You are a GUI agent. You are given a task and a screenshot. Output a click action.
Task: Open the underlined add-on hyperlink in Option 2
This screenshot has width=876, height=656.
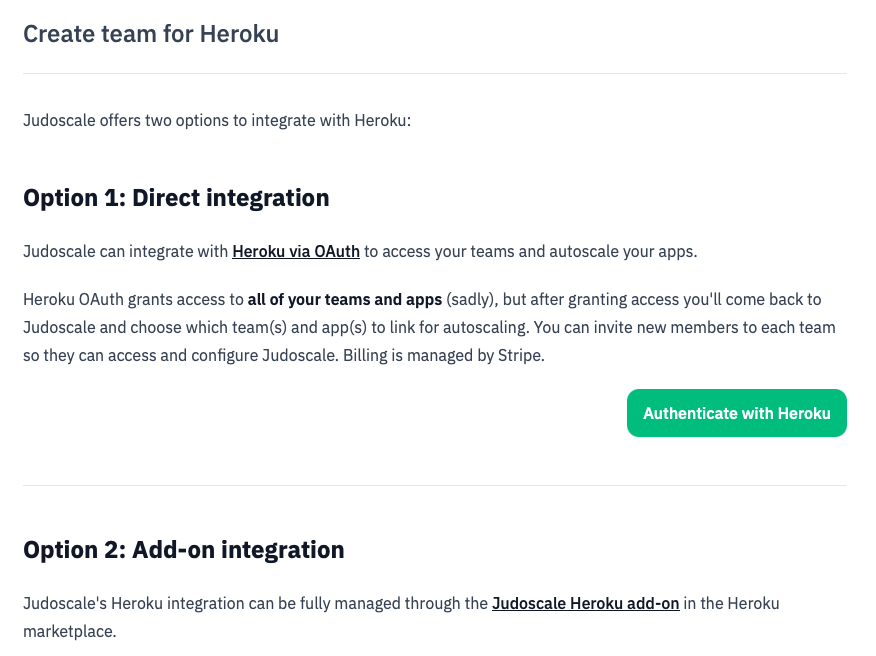(585, 603)
